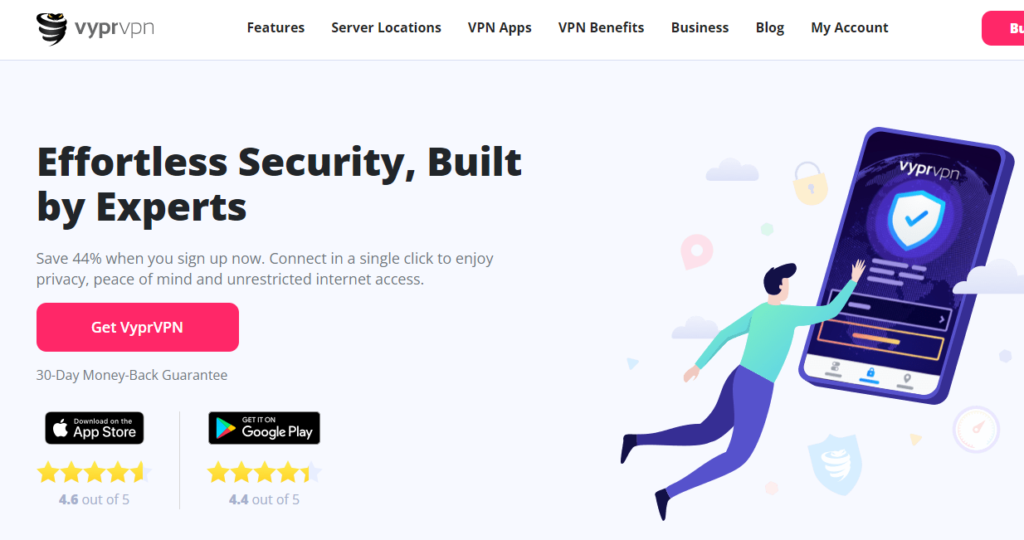Click the location pin icon on phone
This screenshot has width=1024, height=540.
tap(906, 379)
